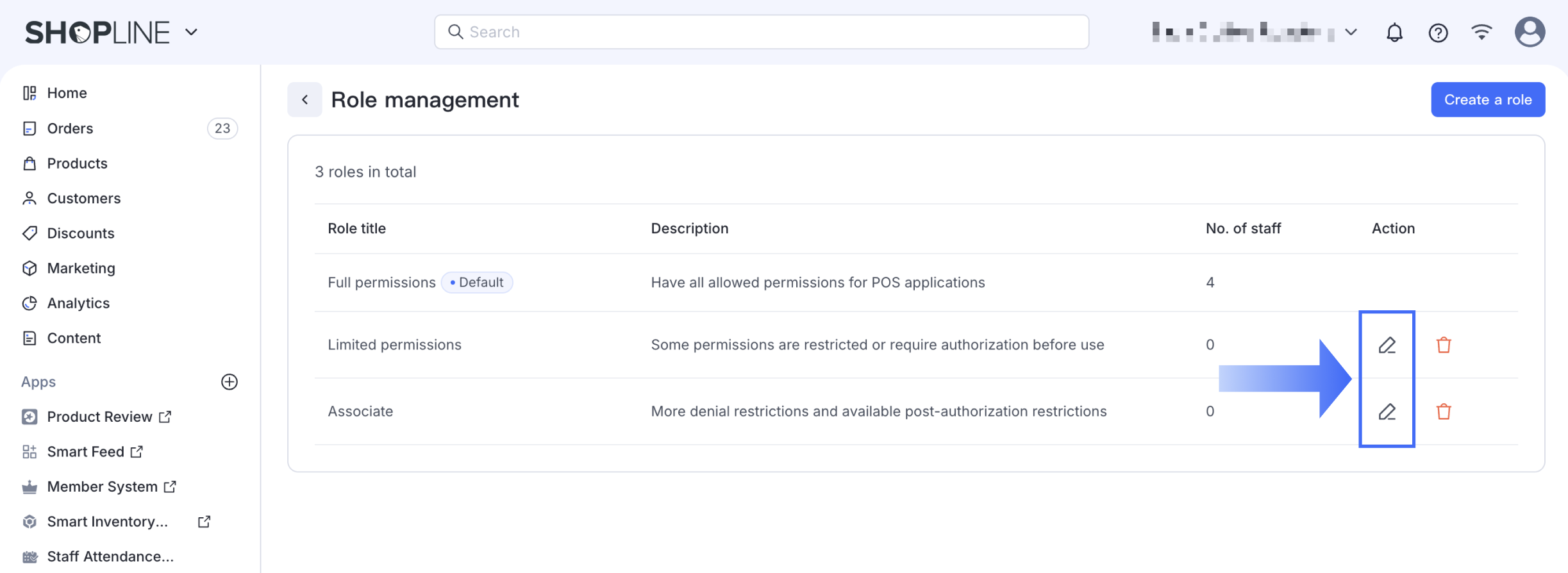Delete the Associate role

(x=1444, y=411)
